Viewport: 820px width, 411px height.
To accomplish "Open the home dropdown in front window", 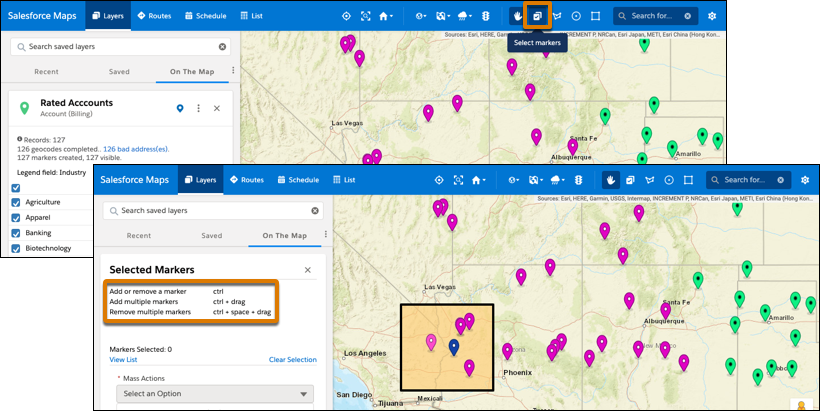I will pyautogui.click(x=479, y=180).
